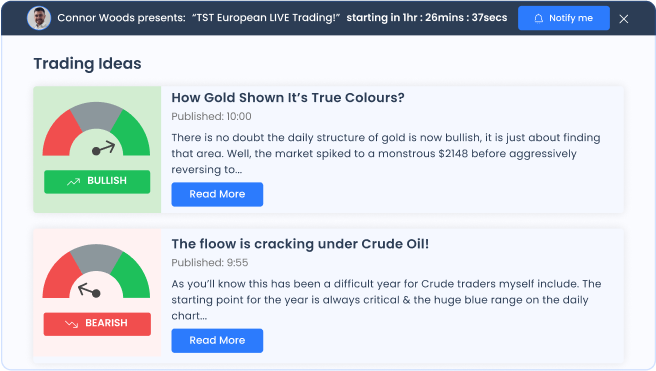
Task: Click the upward trend icon on Bullish
Action: (x=73, y=182)
